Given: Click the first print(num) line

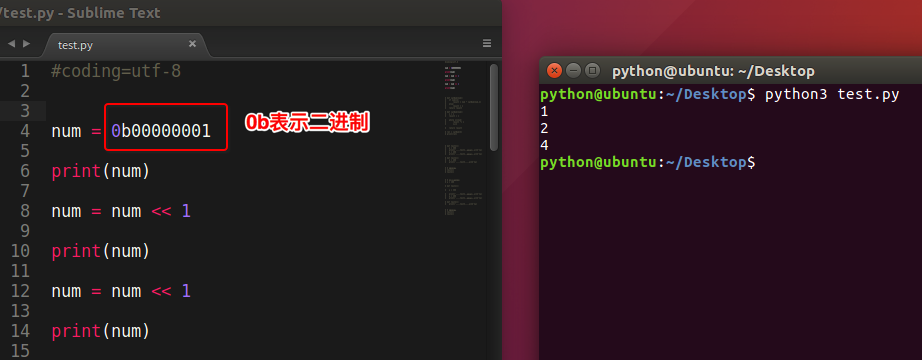Looking at the screenshot, I should (101, 171).
